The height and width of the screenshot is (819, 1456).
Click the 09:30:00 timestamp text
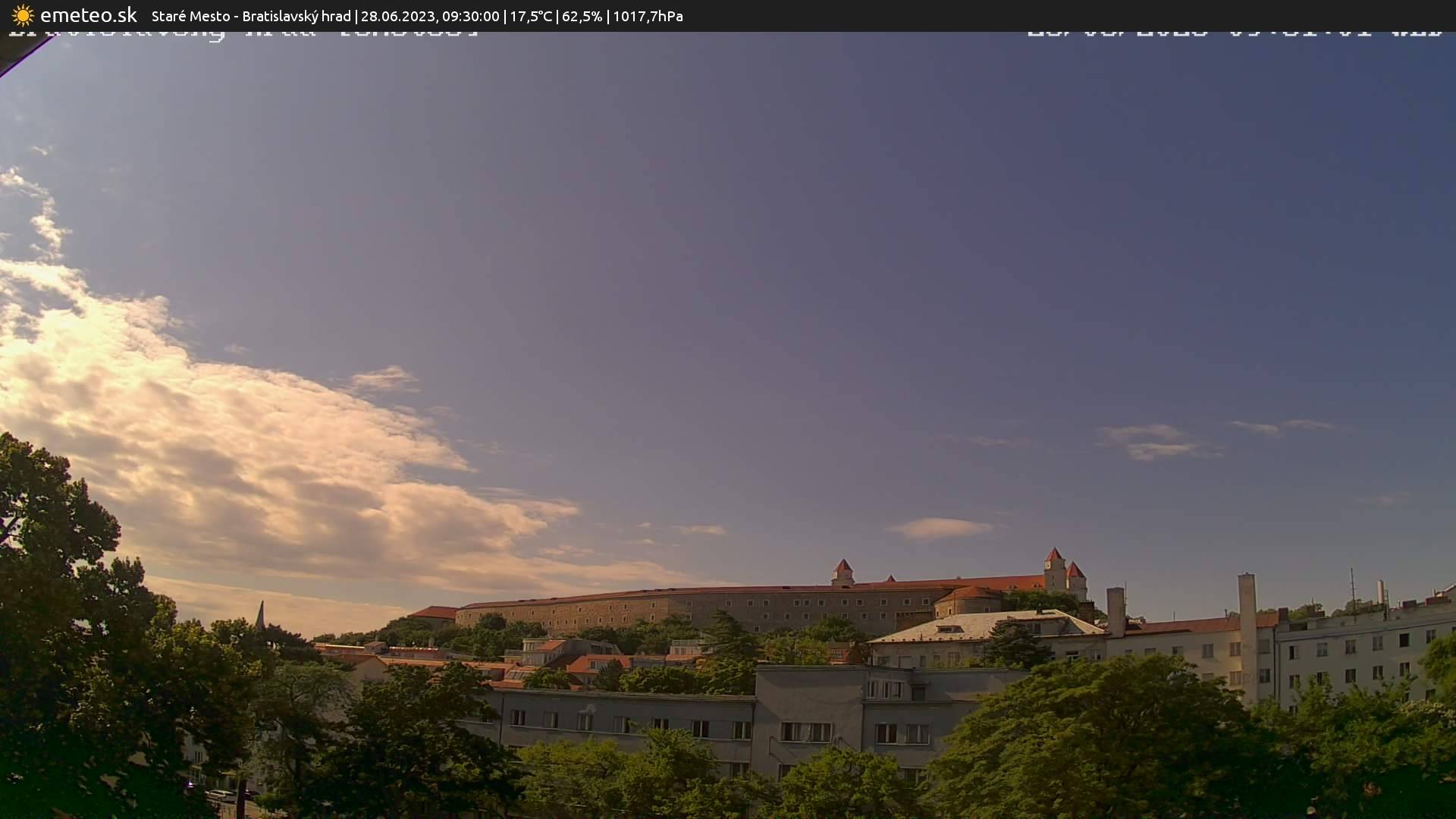pos(472,15)
